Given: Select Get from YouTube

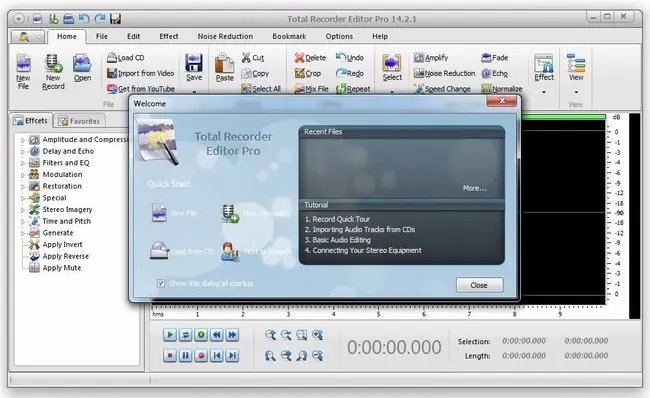Looking at the screenshot, I should click(x=141, y=89).
